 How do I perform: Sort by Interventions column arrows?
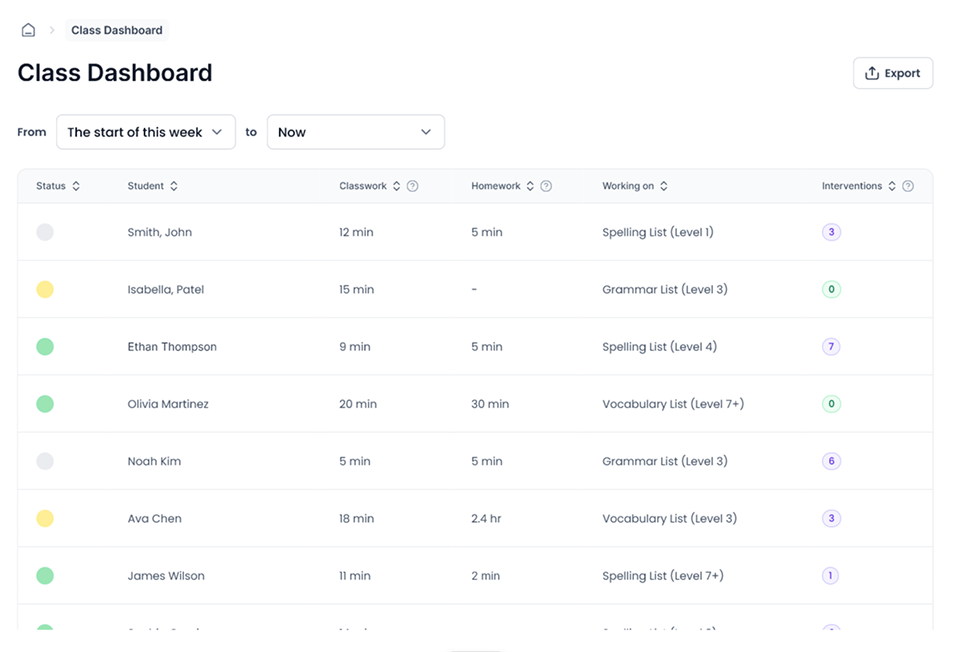click(x=892, y=186)
